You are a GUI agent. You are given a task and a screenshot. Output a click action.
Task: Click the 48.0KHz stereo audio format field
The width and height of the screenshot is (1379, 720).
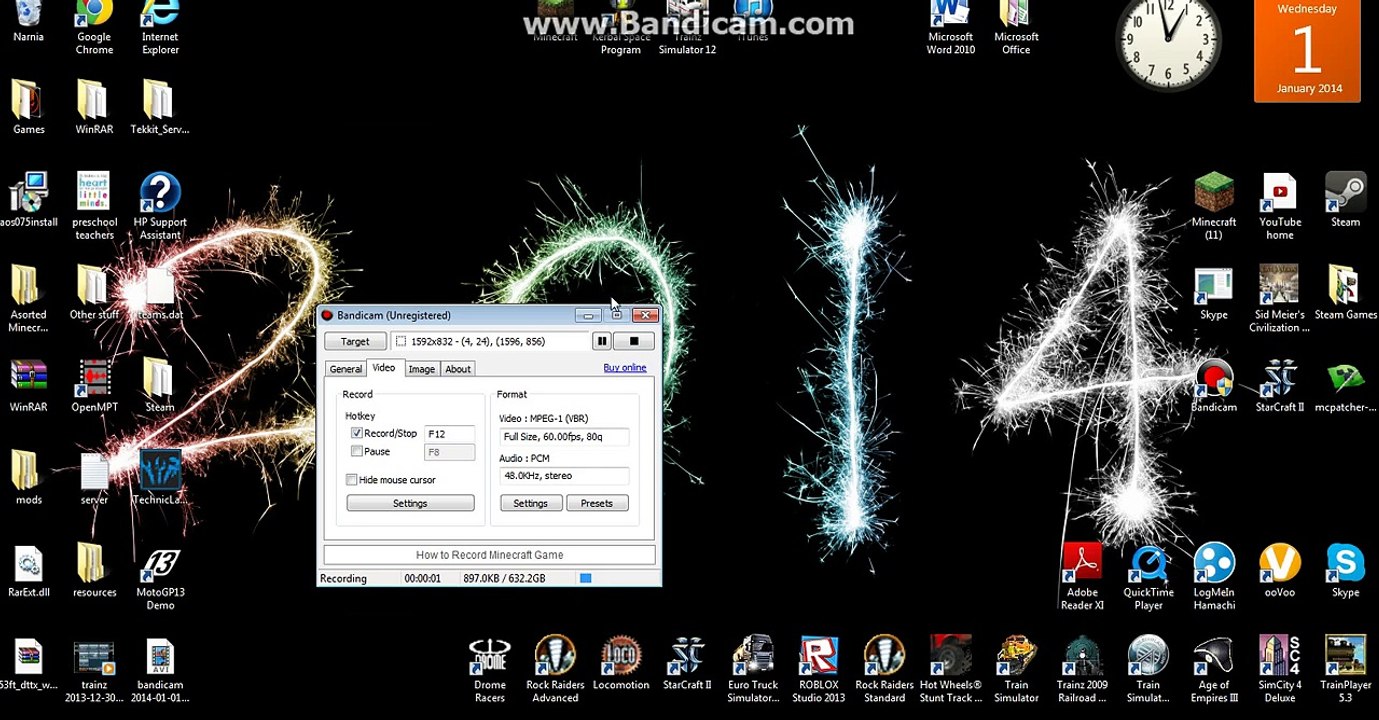click(565, 476)
